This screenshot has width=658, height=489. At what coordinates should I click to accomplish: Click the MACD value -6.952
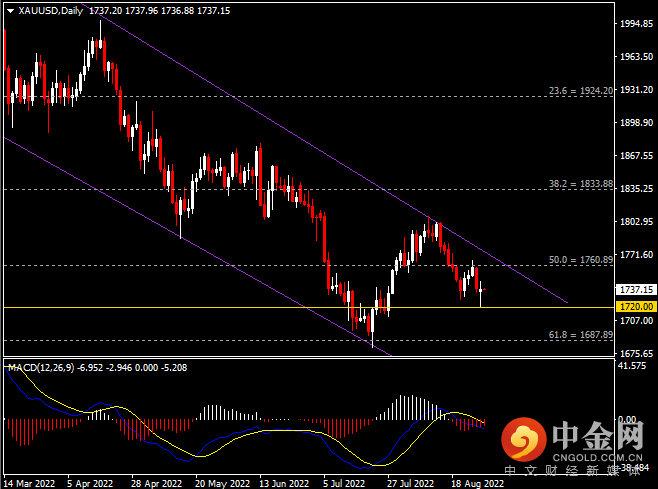coord(90,368)
